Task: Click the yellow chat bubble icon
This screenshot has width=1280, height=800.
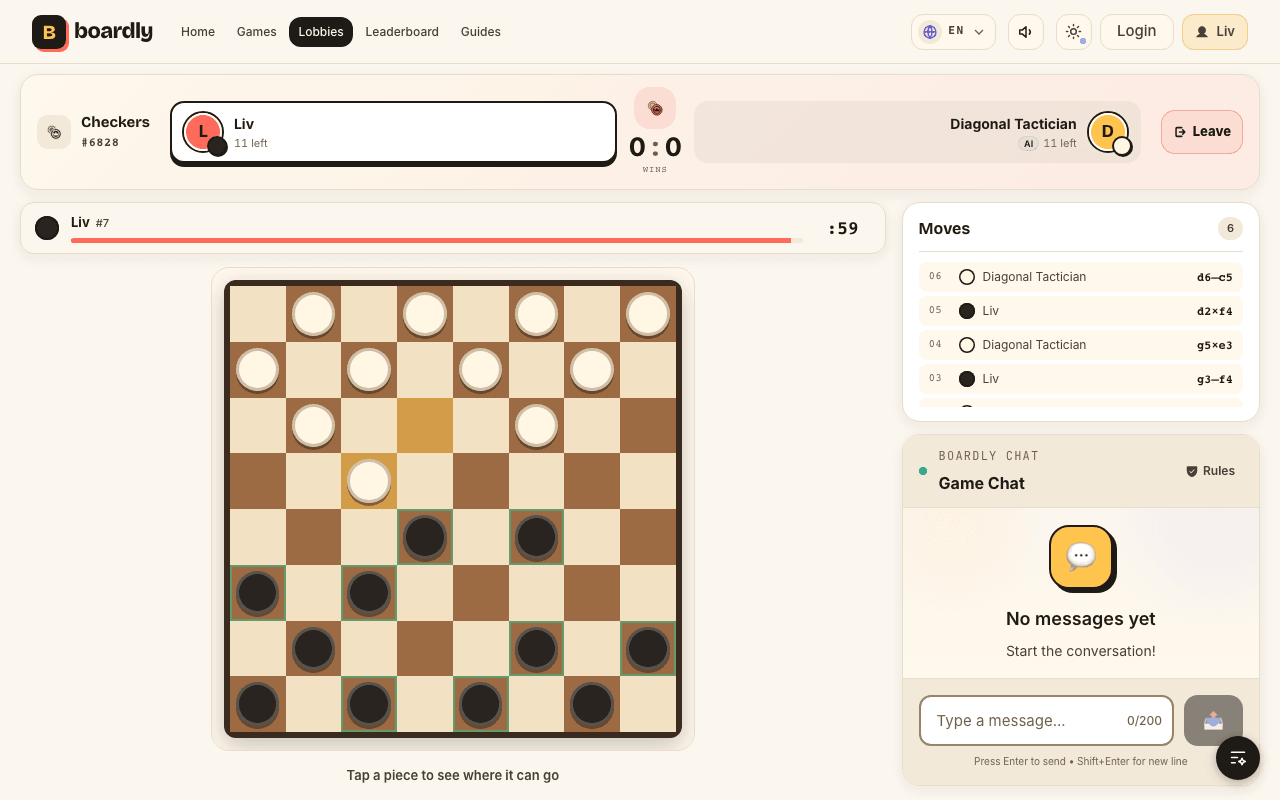Action: tap(1081, 557)
